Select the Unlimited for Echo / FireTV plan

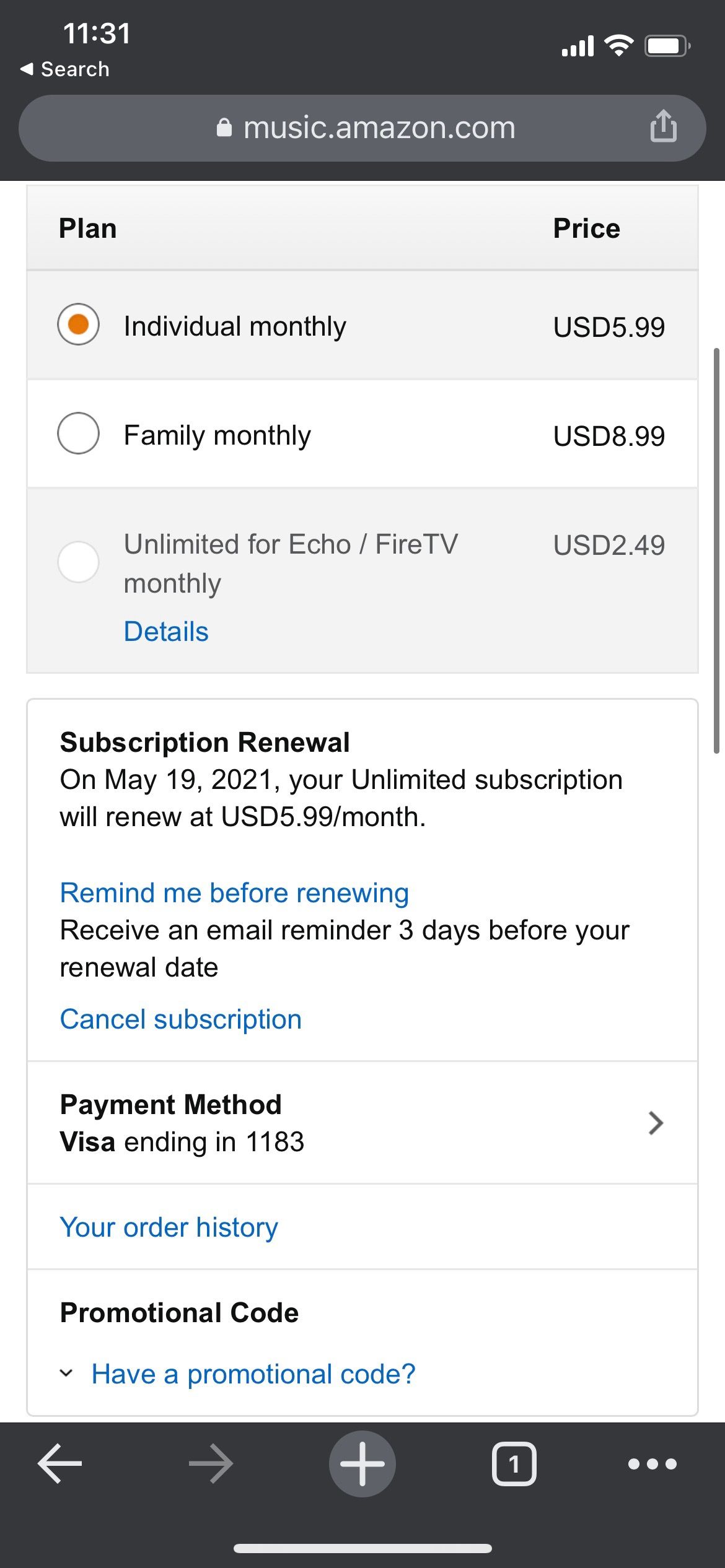point(78,562)
